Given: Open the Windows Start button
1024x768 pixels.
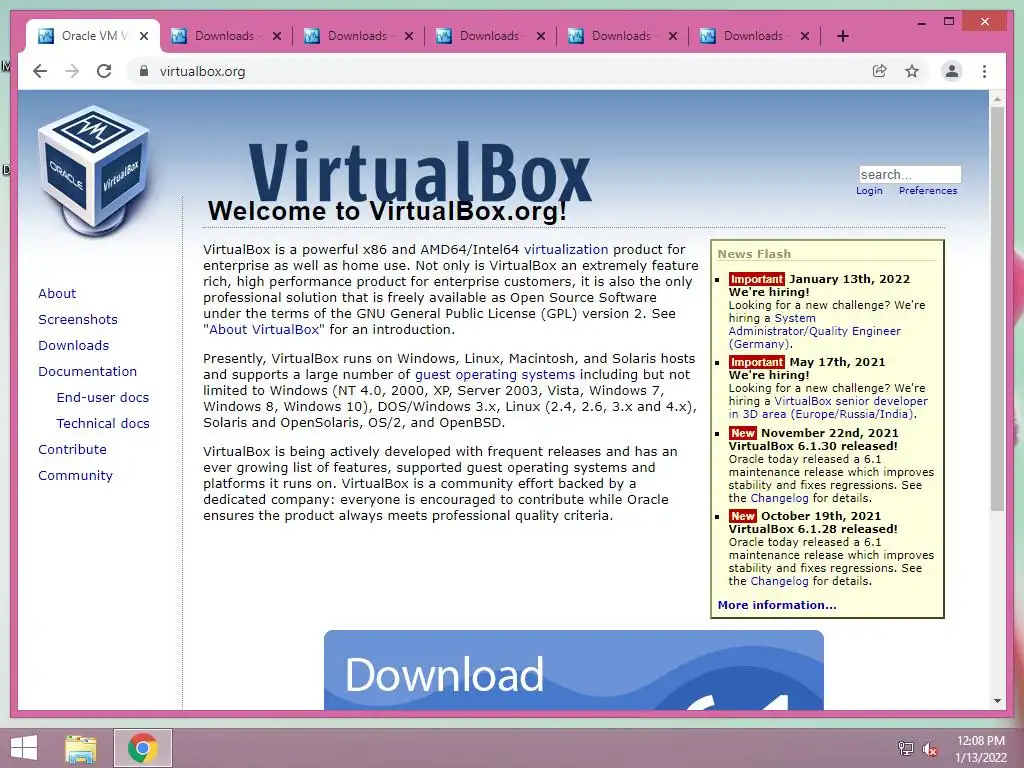Looking at the screenshot, I should (24, 748).
